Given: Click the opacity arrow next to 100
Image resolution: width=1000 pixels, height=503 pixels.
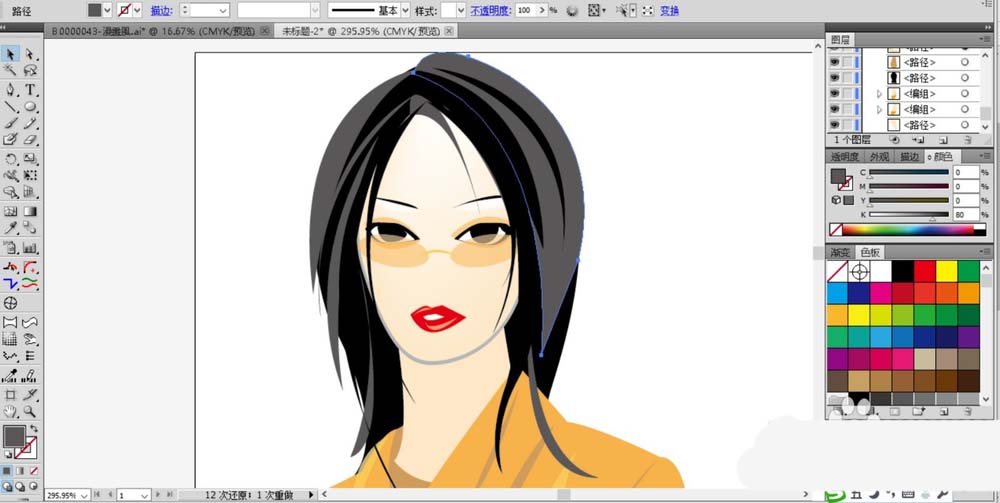Looking at the screenshot, I should [541, 10].
